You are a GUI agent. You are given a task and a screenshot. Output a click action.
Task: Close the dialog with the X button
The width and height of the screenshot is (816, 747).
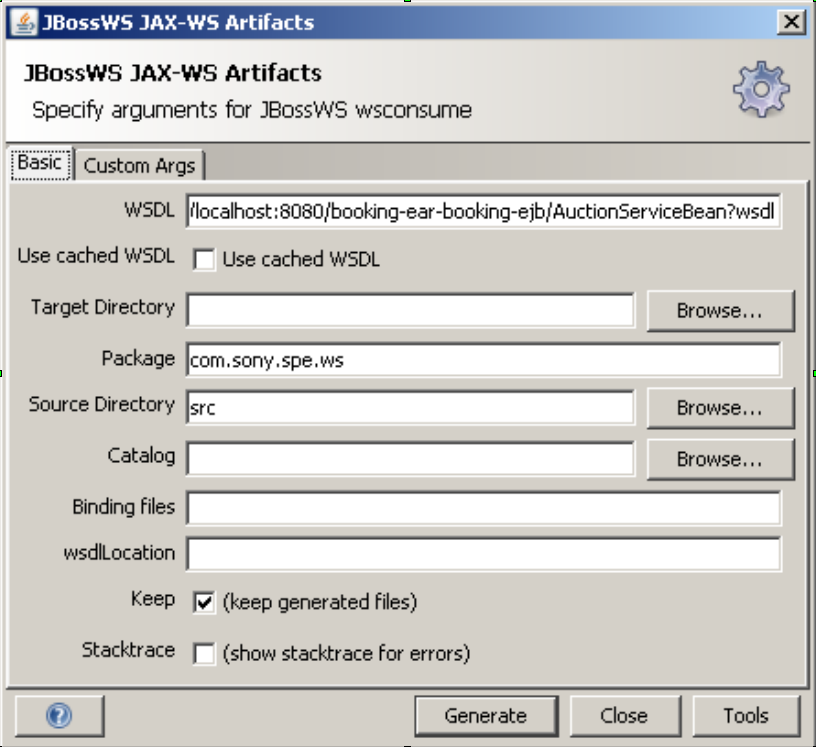(792, 22)
